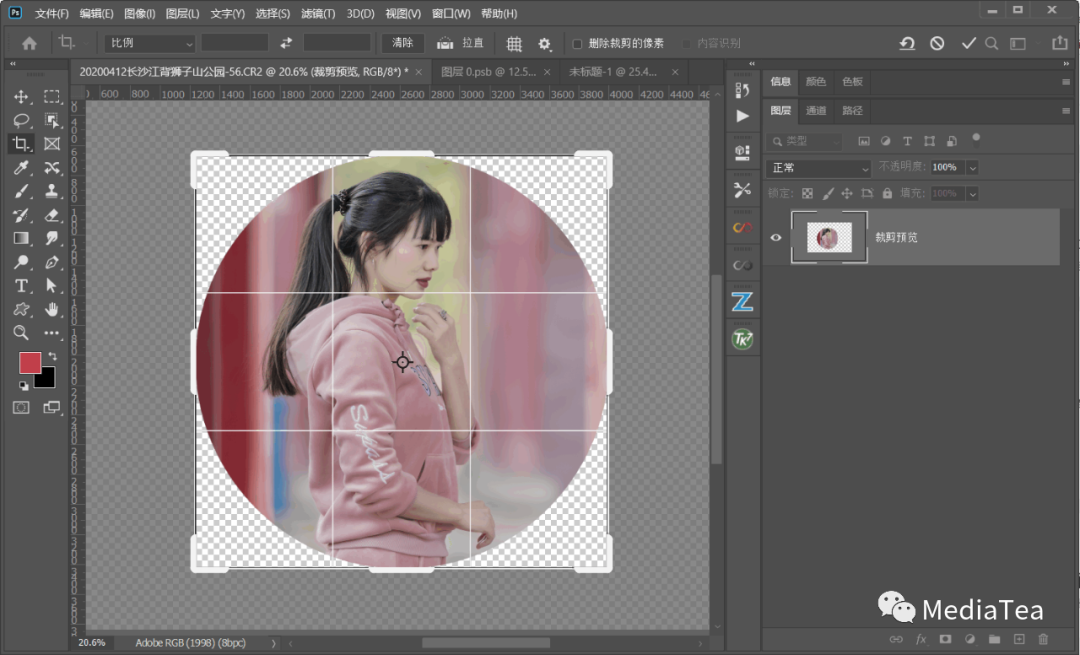
Task: Select the Pen tool
Action: (x=52, y=262)
